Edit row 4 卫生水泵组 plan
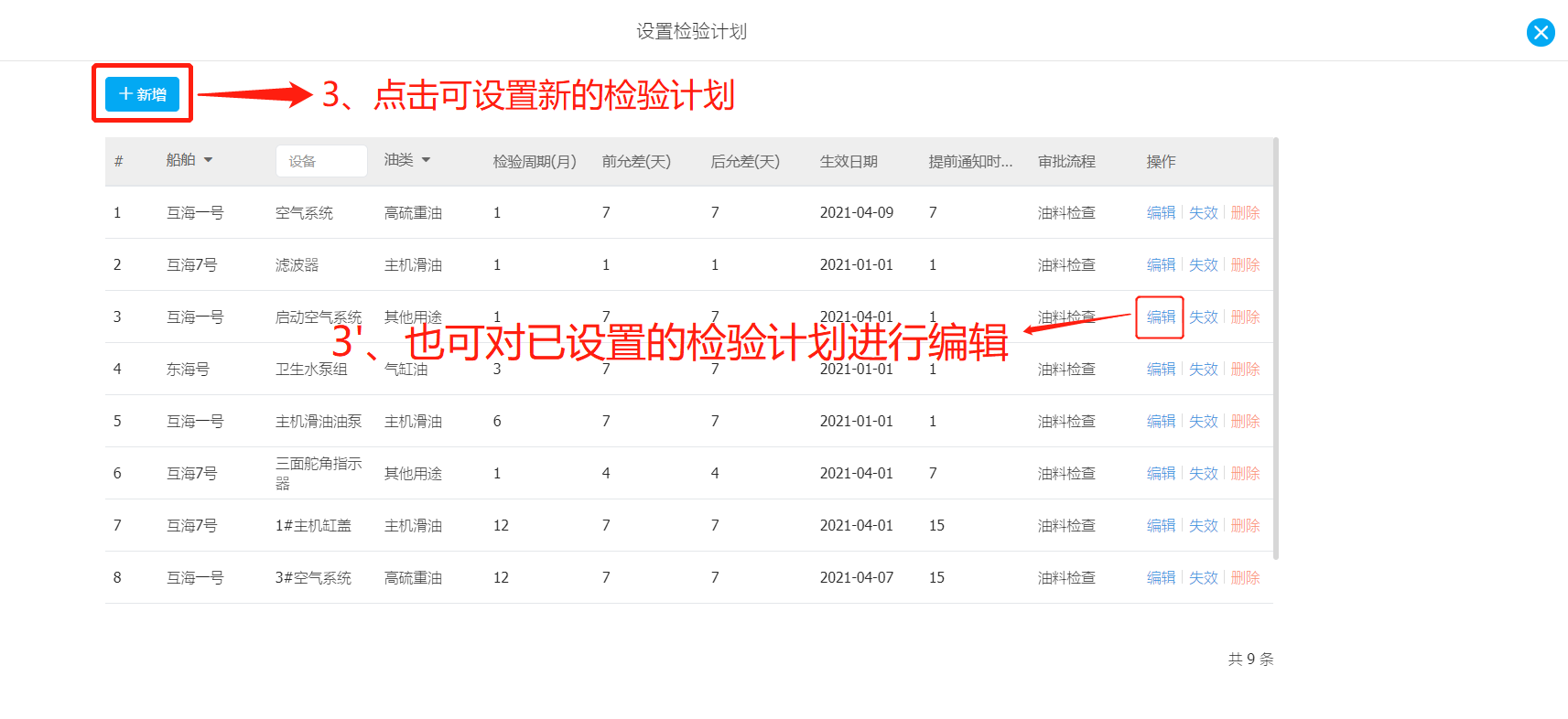This screenshot has height=719, width=1568. point(1161,369)
